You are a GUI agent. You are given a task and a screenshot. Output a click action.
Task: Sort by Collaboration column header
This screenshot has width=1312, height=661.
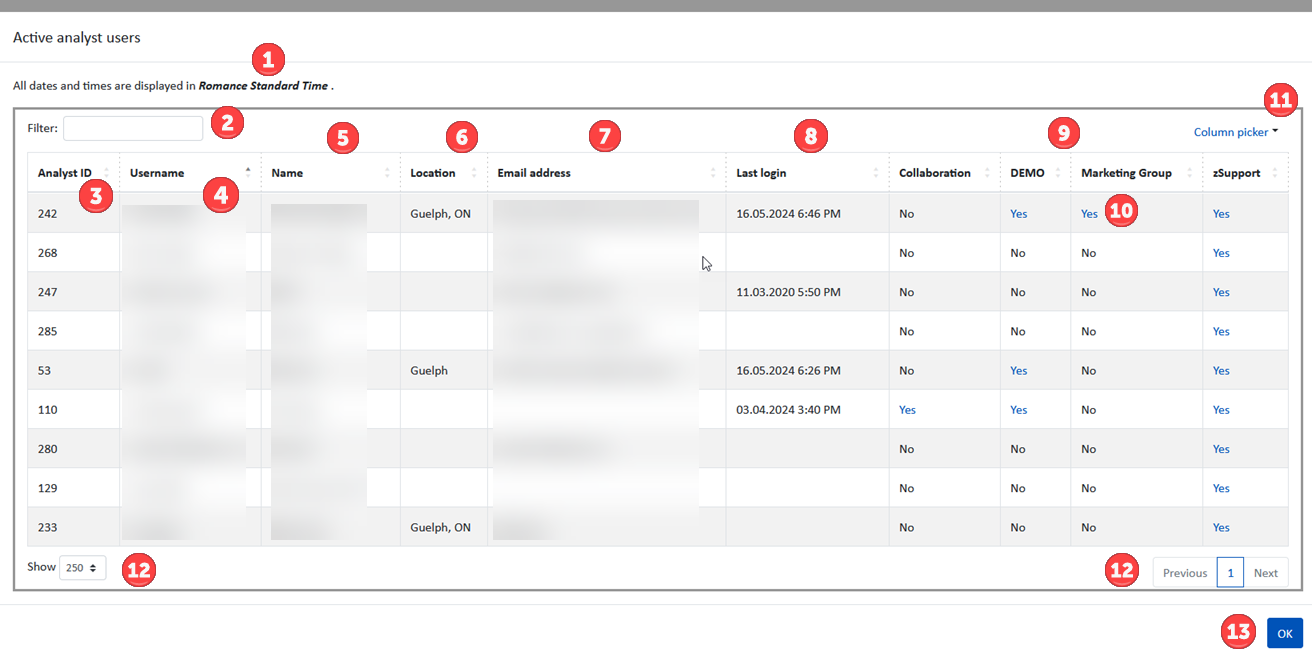point(945,173)
